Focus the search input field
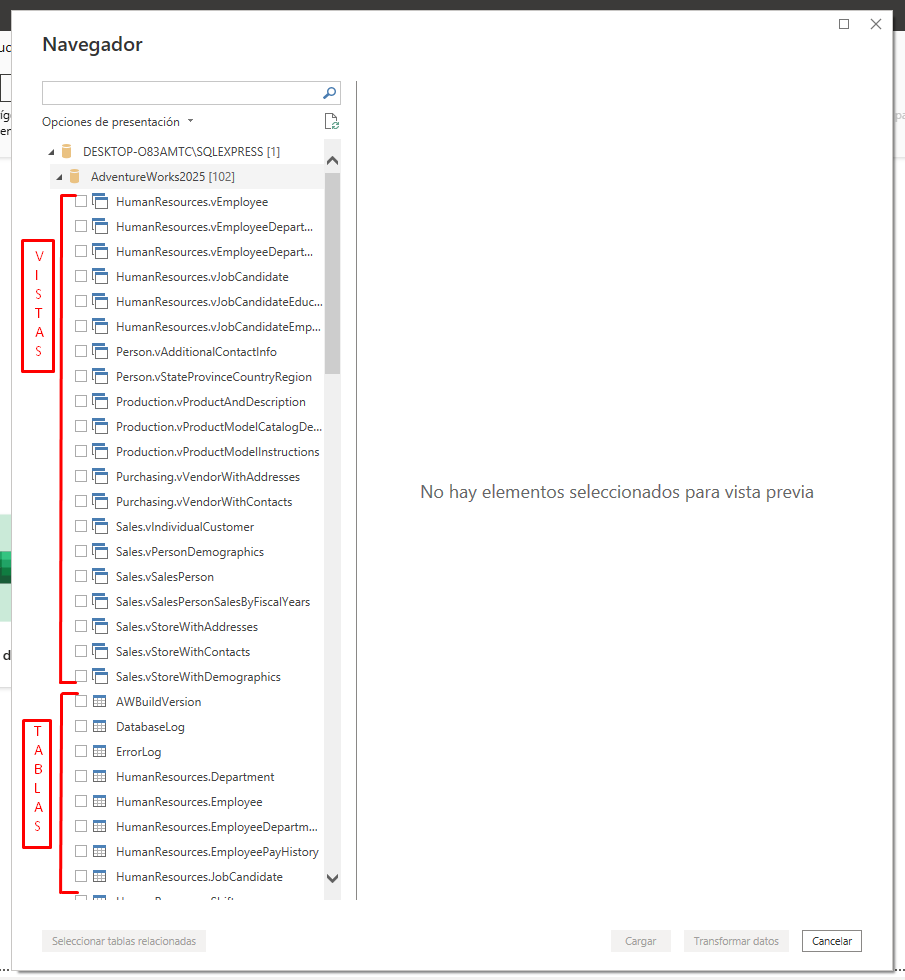This screenshot has width=905, height=980. pyautogui.click(x=180, y=93)
